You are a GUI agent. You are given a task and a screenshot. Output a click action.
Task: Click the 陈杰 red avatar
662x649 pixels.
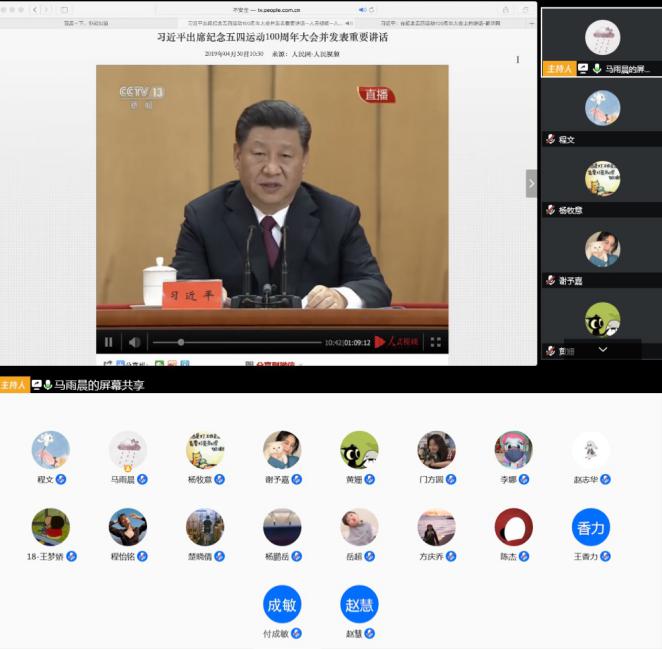coord(513,527)
